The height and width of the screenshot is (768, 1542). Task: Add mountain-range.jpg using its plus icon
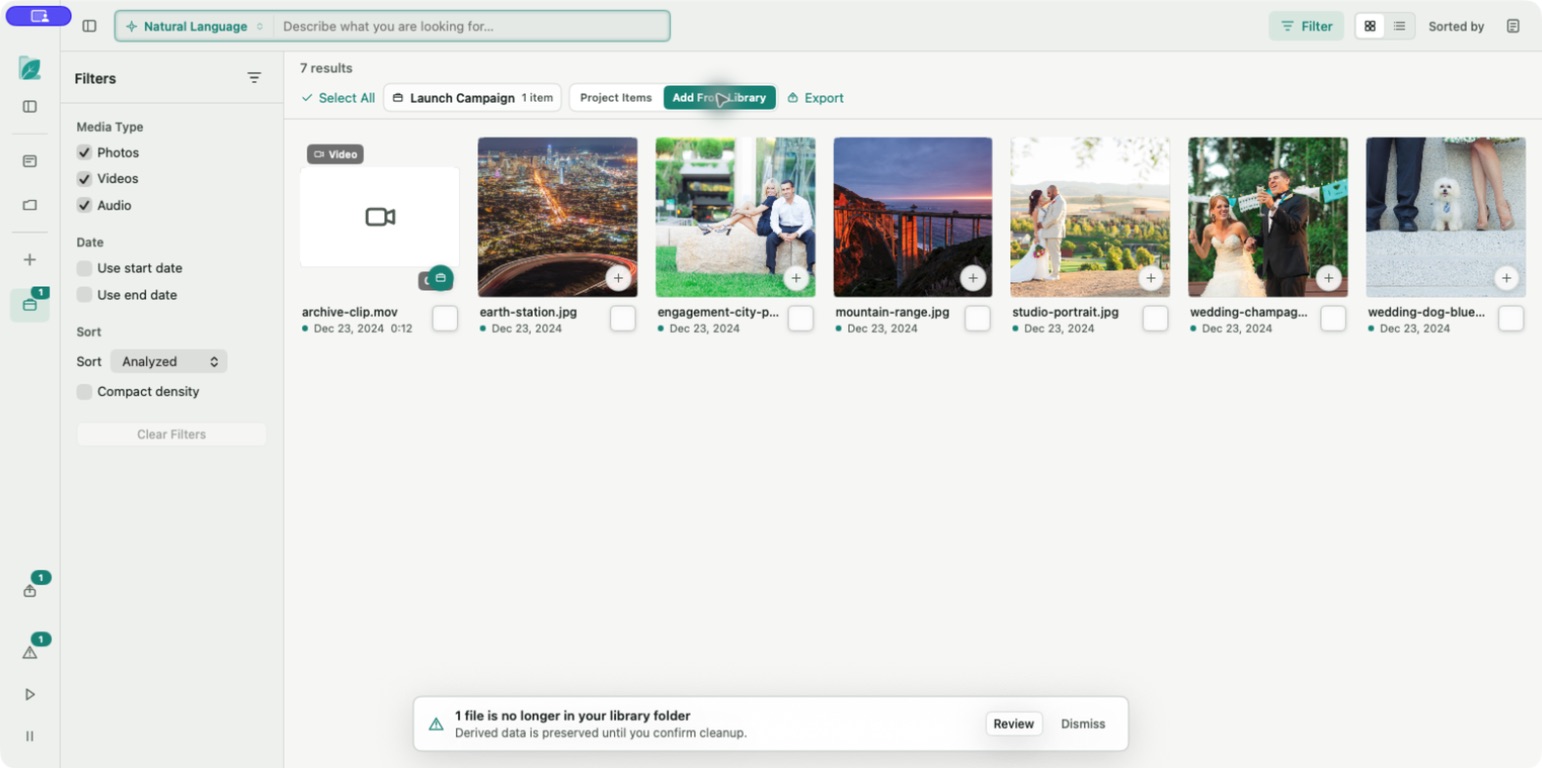click(x=973, y=278)
